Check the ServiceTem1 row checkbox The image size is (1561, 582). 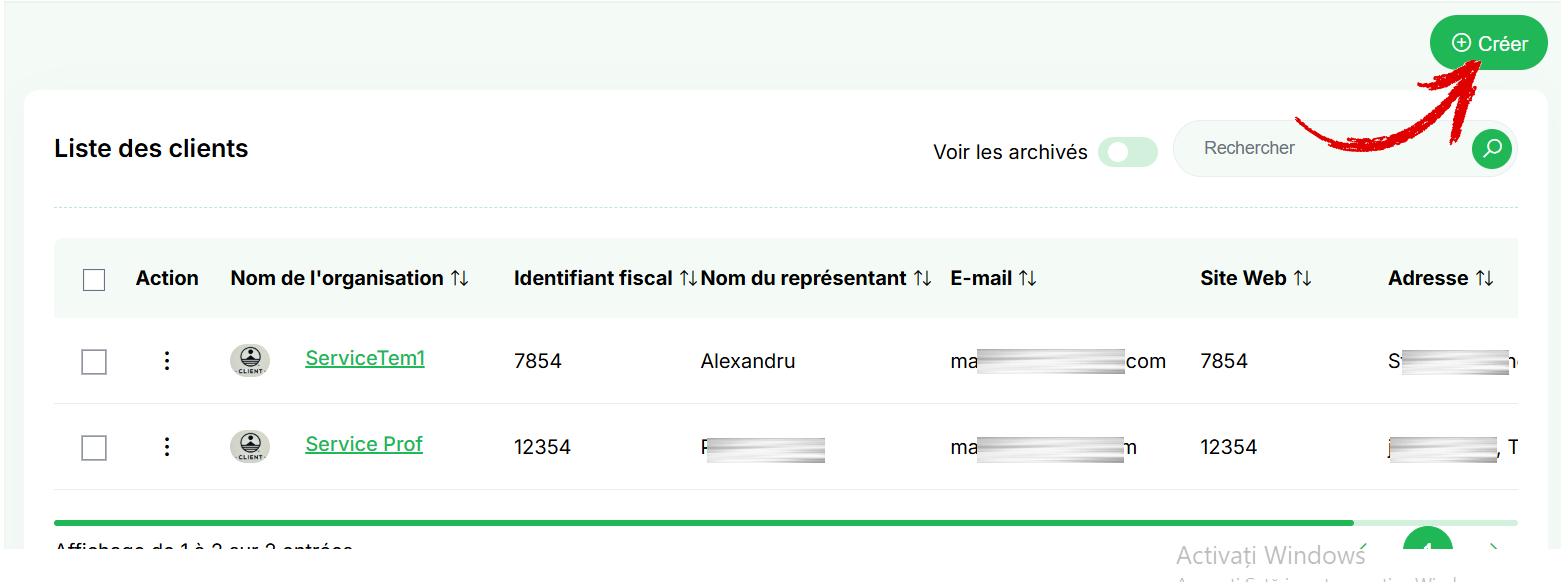point(94,362)
